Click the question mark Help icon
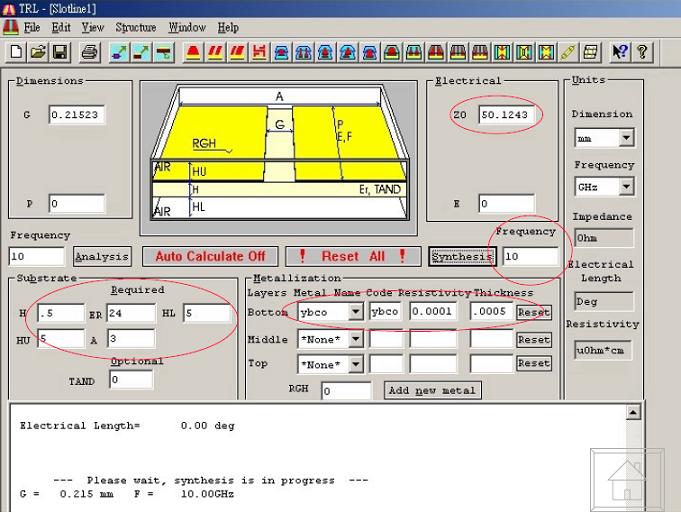 [642, 52]
